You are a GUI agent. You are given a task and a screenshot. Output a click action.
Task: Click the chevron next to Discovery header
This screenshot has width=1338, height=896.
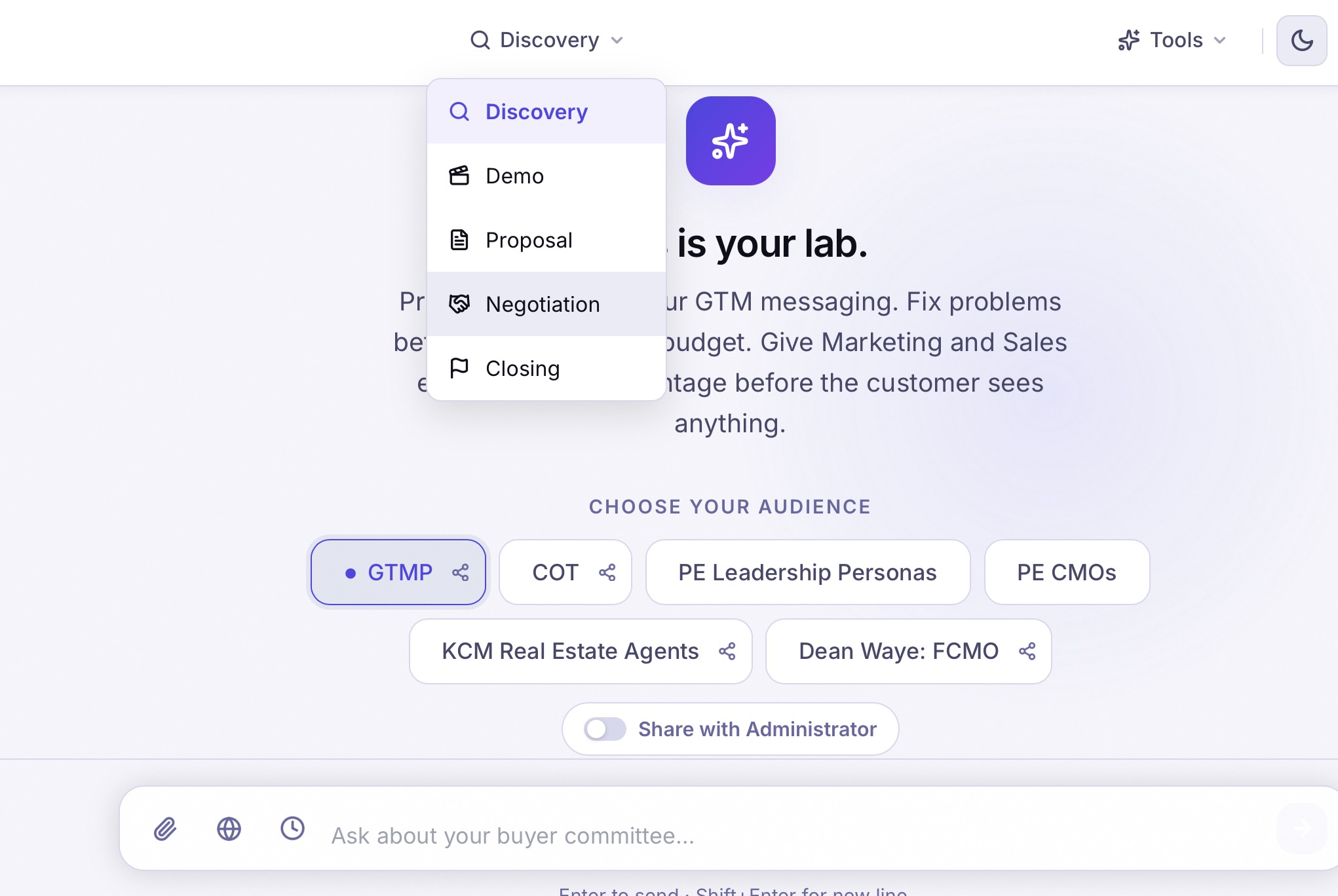(617, 40)
